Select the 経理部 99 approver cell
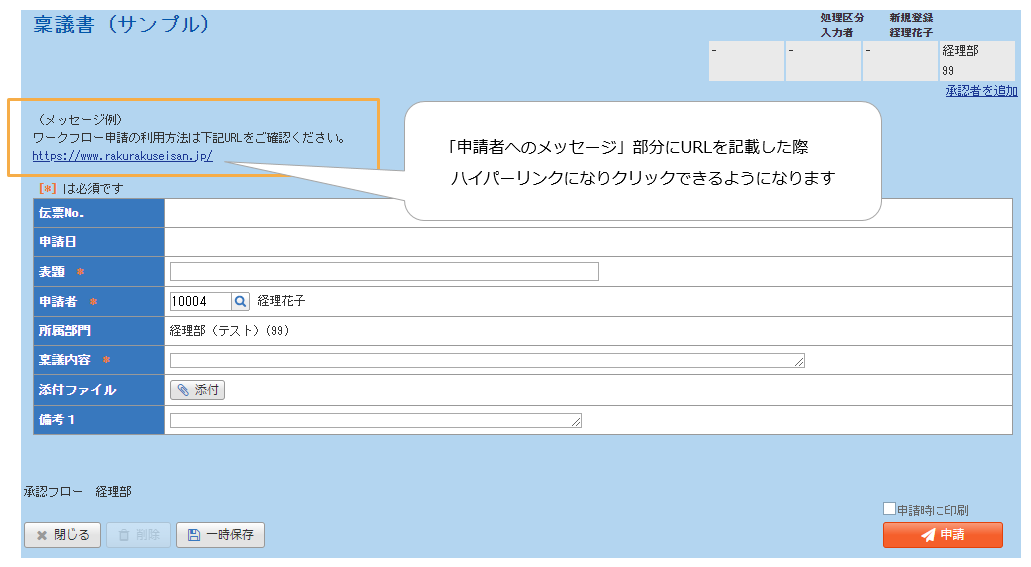Image resolution: width=1031 pixels, height=567 pixels. coord(977,61)
